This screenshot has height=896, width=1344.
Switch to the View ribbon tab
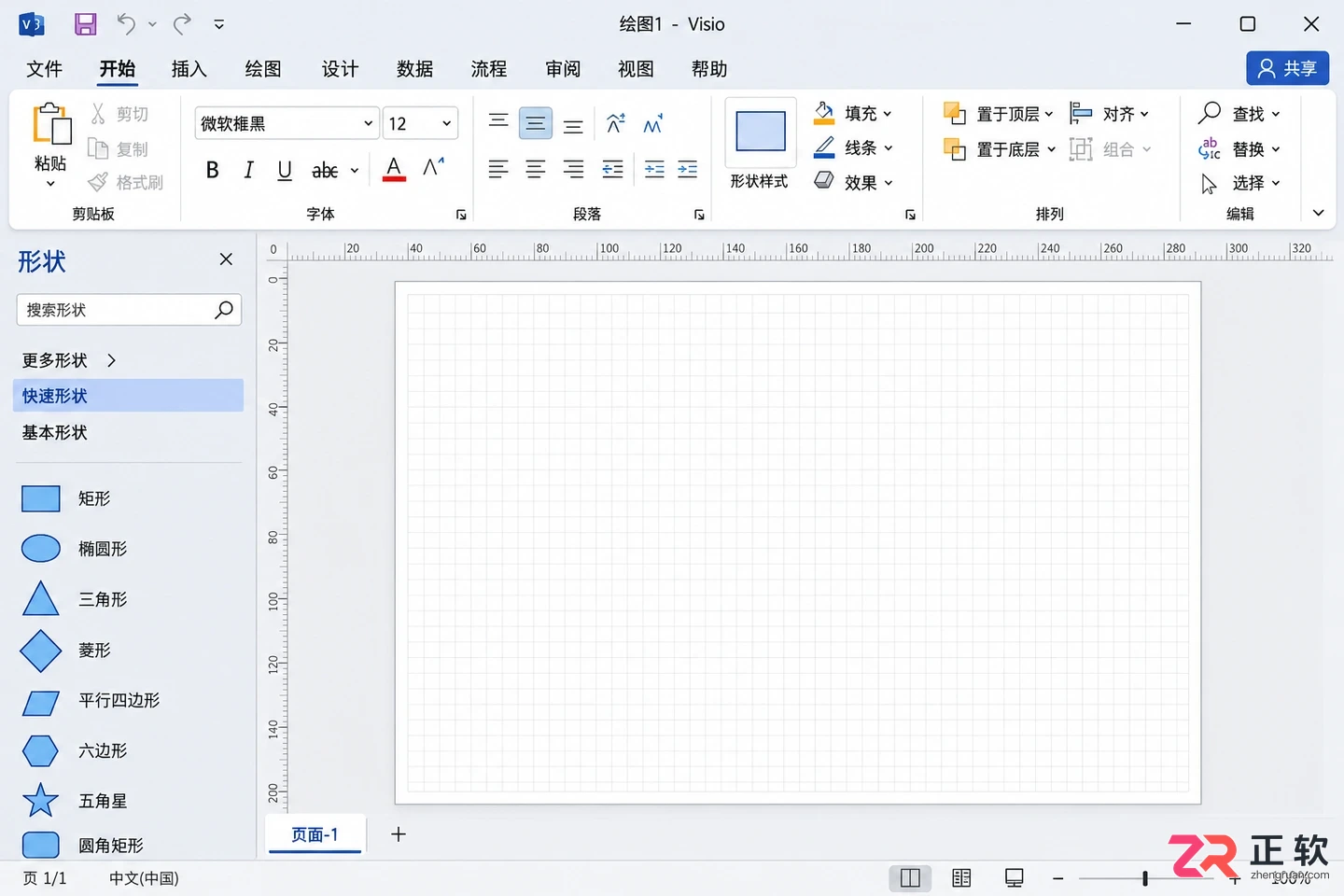pyautogui.click(x=636, y=69)
